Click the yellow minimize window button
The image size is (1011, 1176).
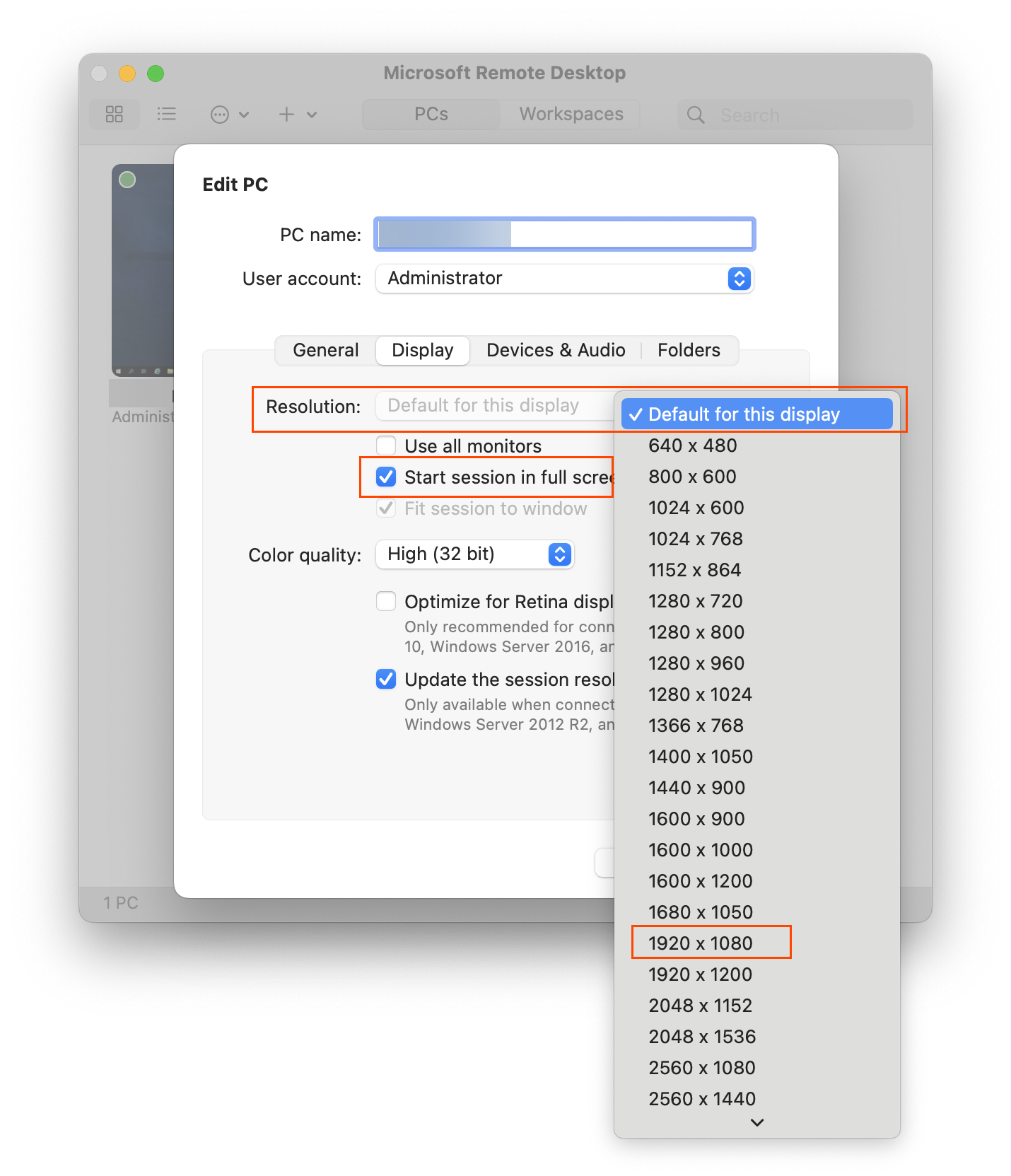click(127, 74)
